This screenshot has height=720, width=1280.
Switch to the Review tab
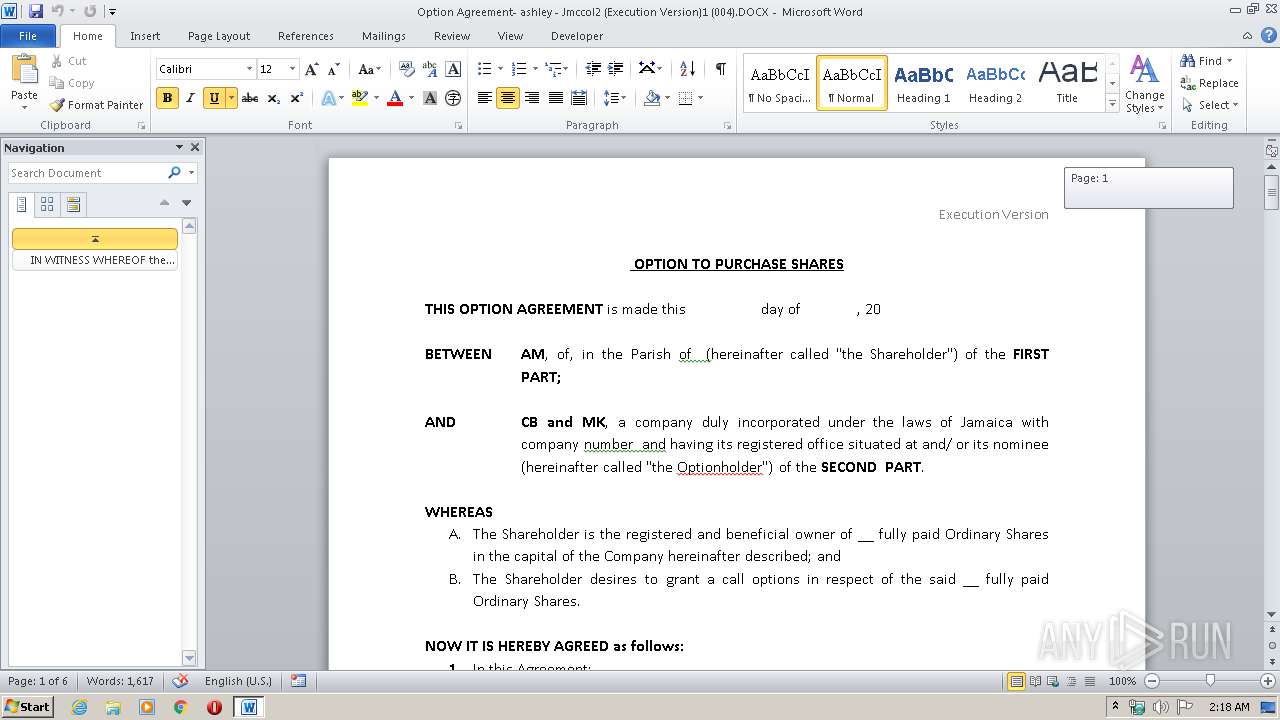452,36
